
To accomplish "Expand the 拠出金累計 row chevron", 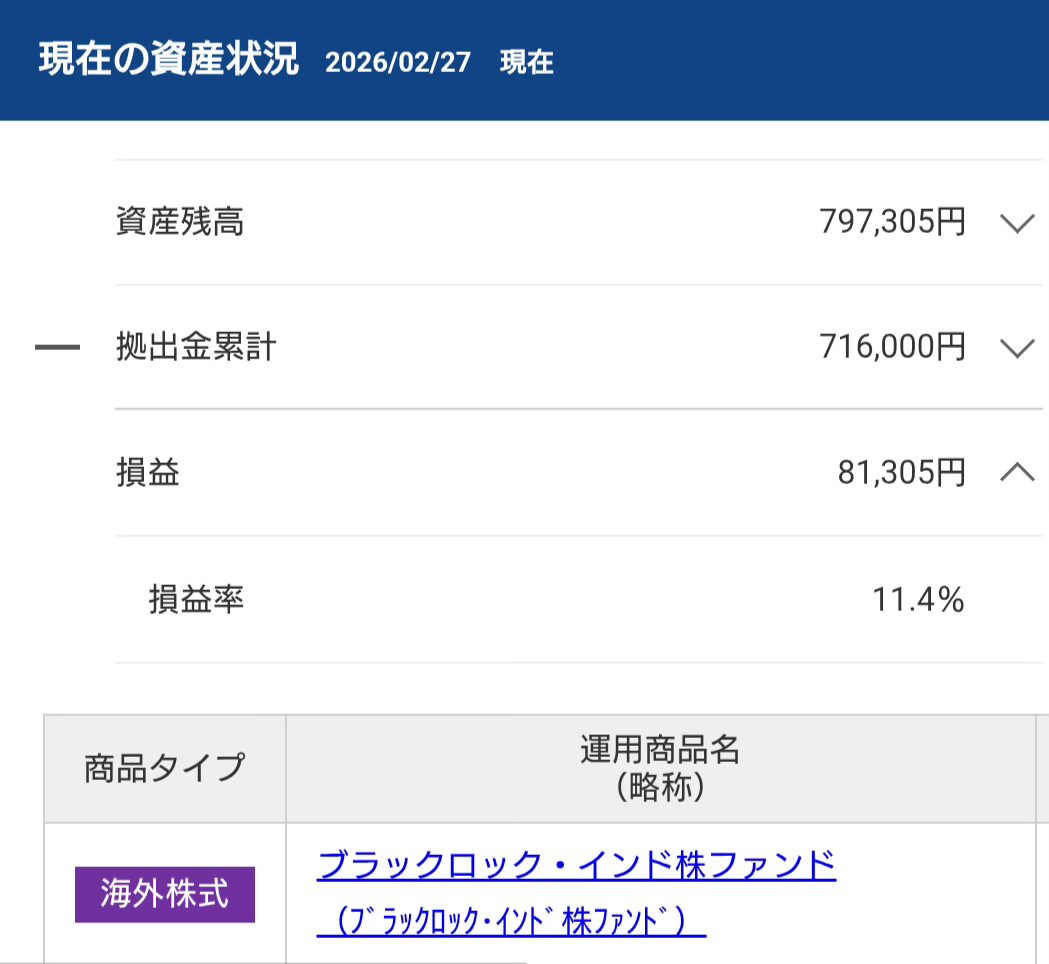I will (1016, 348).
